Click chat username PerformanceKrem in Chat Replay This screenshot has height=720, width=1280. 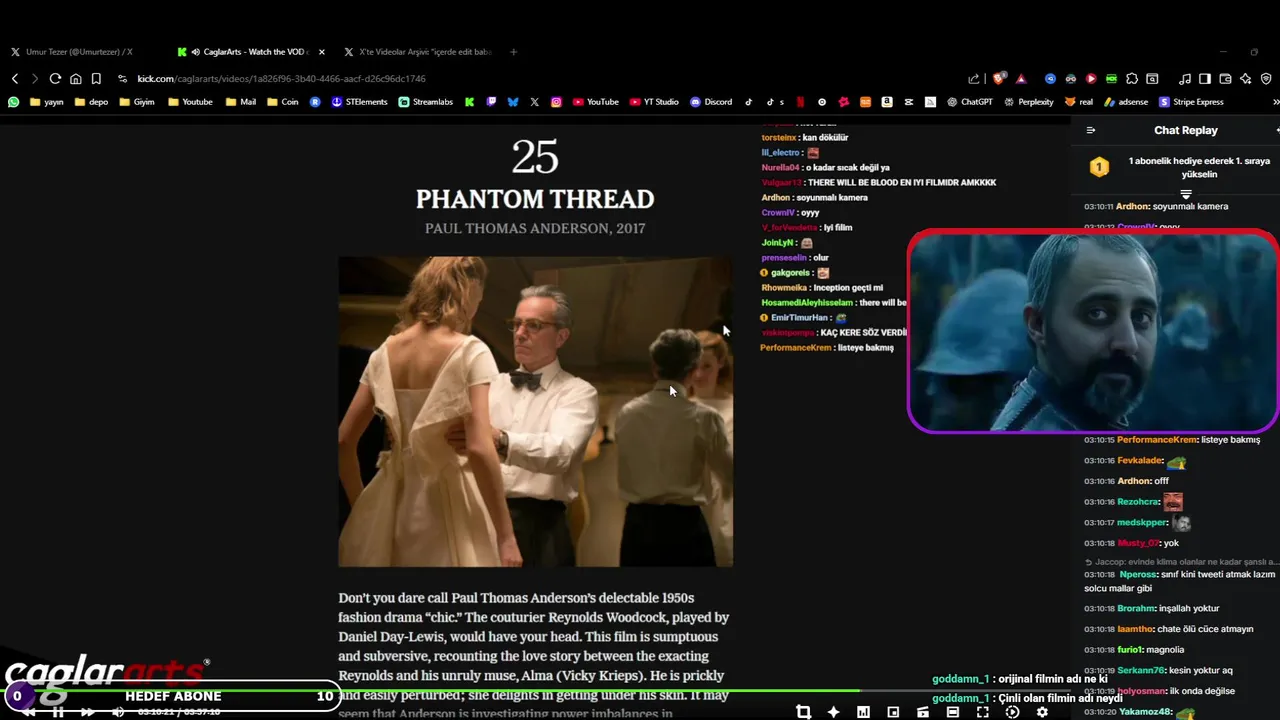(x=1157, y=440)
